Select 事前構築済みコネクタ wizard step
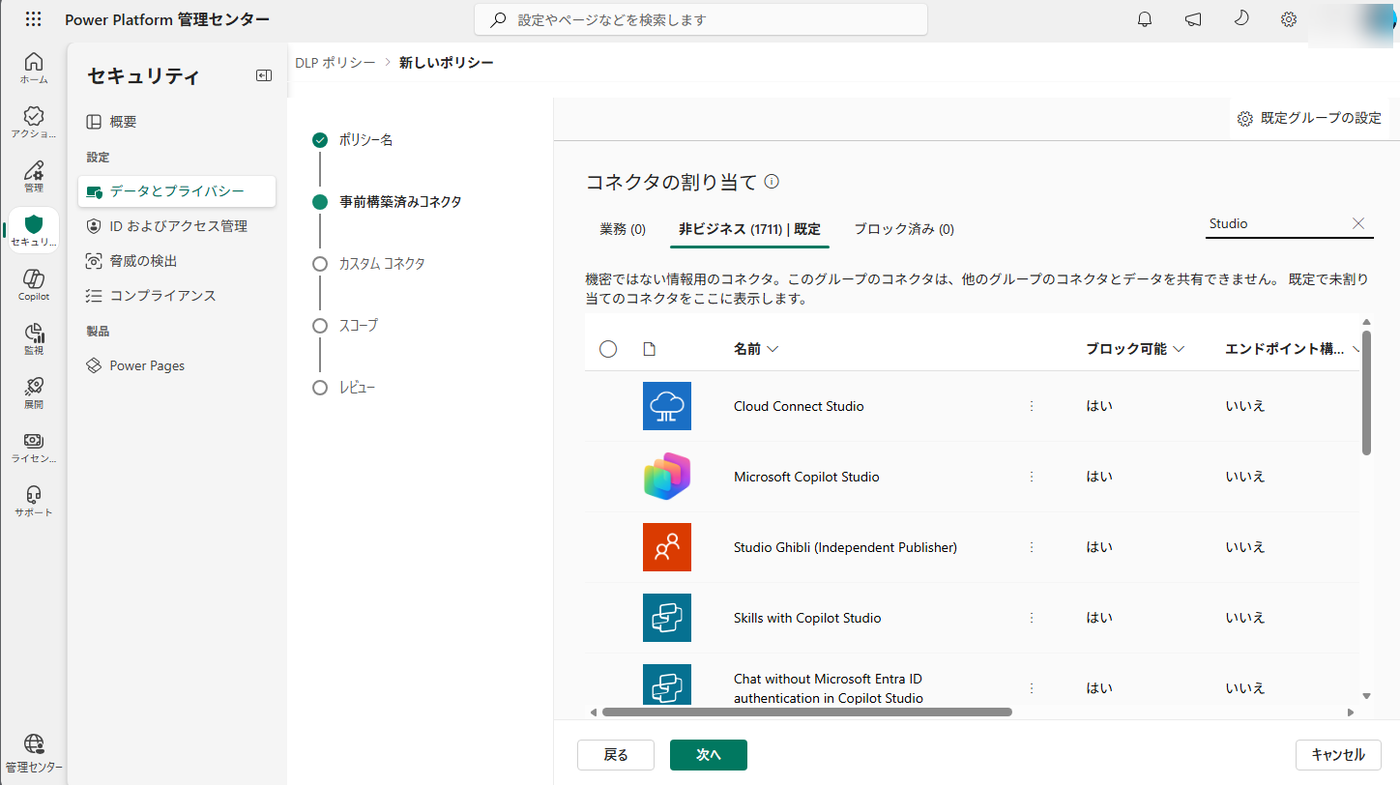Screen dimensions: 1400x785 [387, 202]
